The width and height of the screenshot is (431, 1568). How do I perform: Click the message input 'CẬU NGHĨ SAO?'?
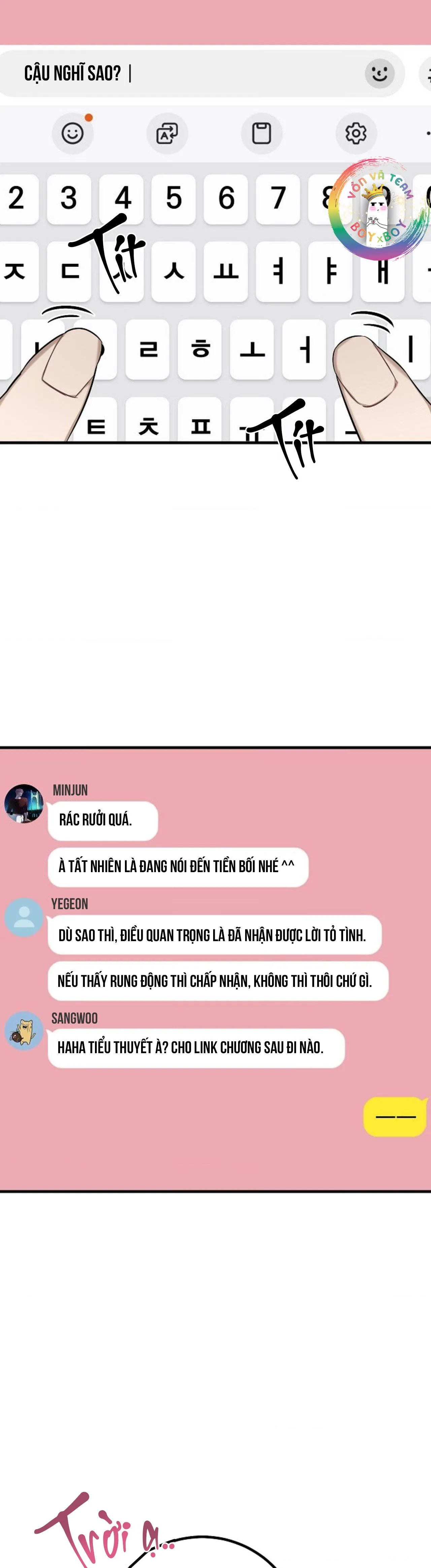click(x=201, y=74)
